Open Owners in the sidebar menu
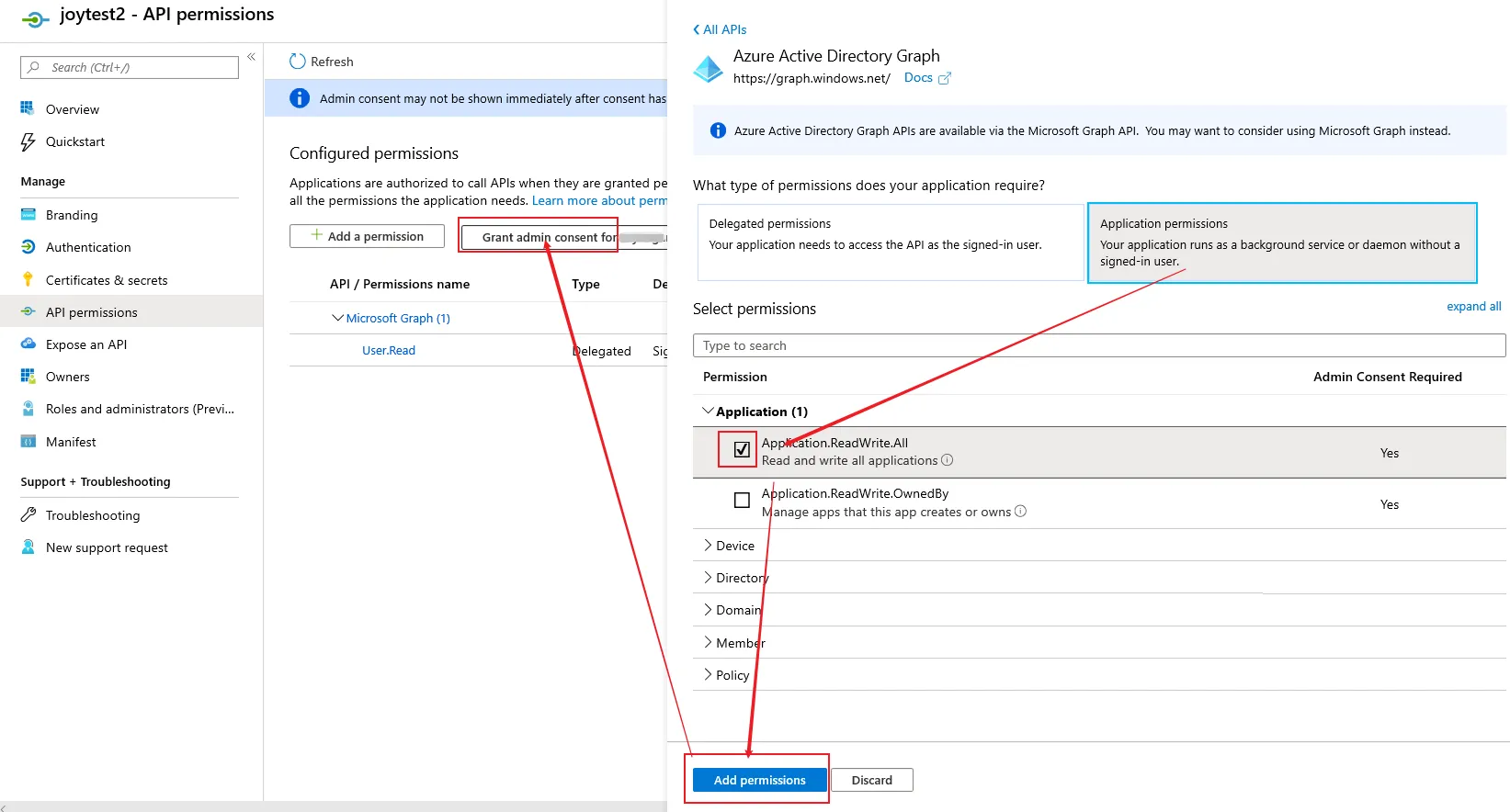The width and height of the screenshot is (1510, 812). [x=68, y=377]
